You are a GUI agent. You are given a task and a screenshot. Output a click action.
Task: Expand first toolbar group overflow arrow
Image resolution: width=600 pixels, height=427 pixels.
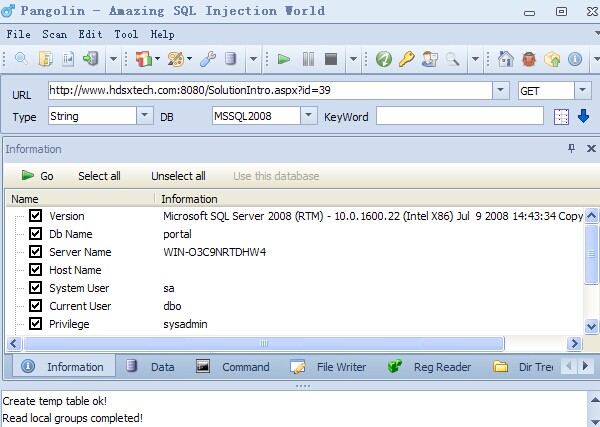(x=113, y=59)
